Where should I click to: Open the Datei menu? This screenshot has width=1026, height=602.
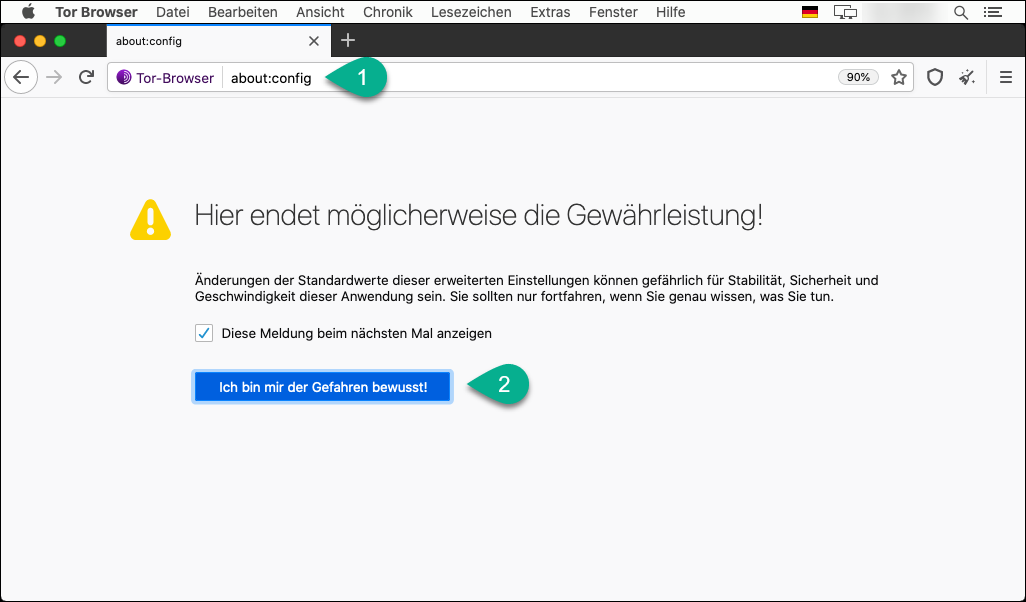173,12
